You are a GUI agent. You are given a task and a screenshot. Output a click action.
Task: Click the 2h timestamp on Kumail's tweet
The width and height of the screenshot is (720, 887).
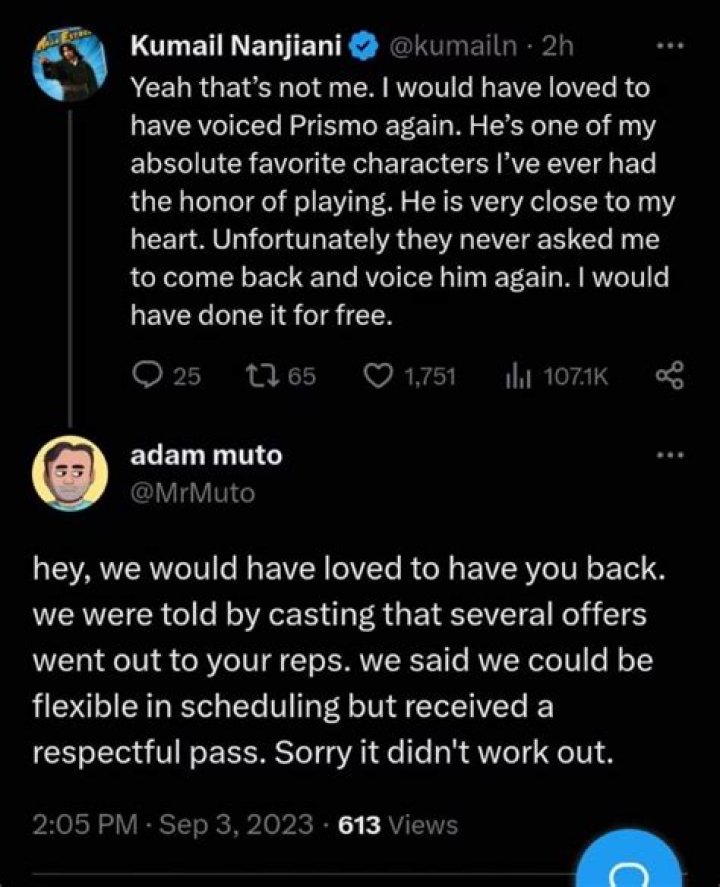551,46
